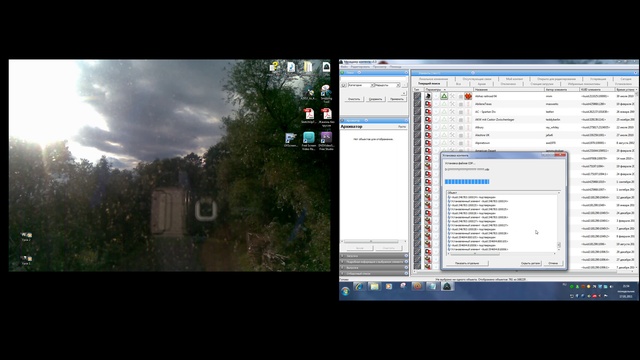Open the Открыто для редактирования tab
Viewport: 640px width, 360px height.
[x=556, y=78]
